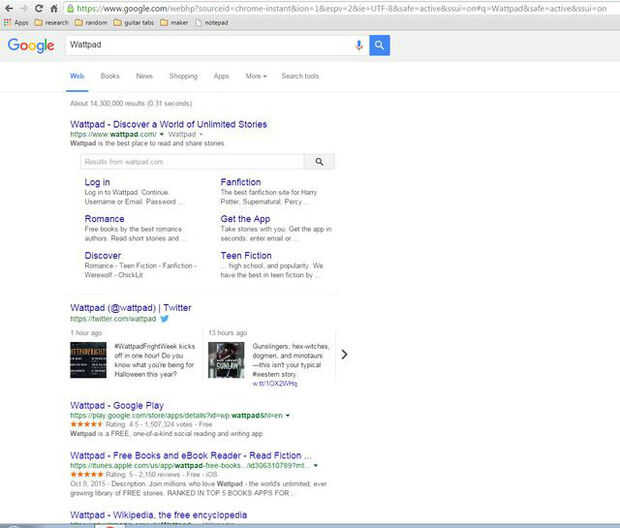
Task: Open the Apps grid in bookmarks bar
Action: [x=16, y=23]
